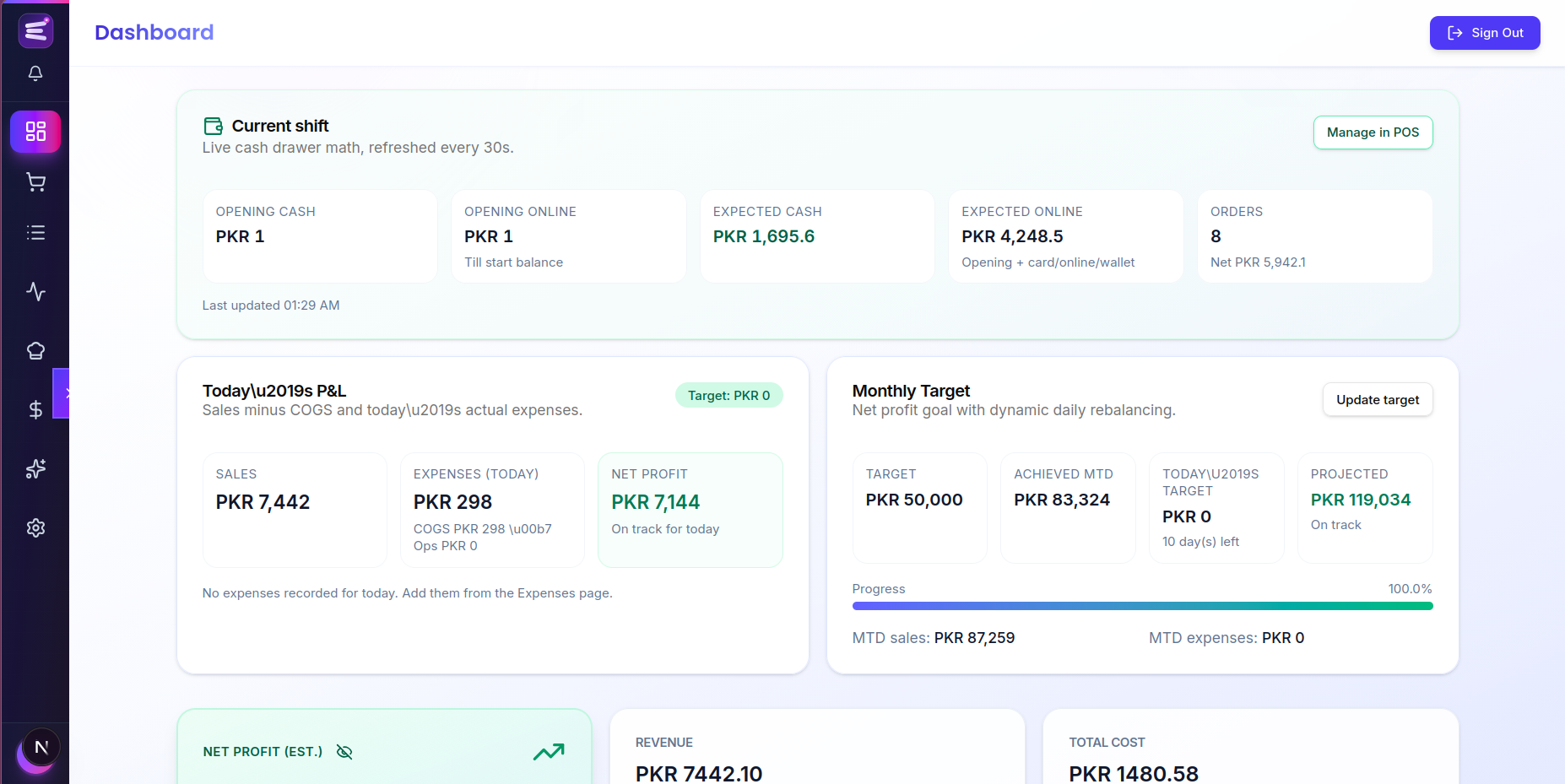Viewport: 1565px width, 784px height.
Task: Click Projected PKR 119,034 value
Action: point(1361,500)
